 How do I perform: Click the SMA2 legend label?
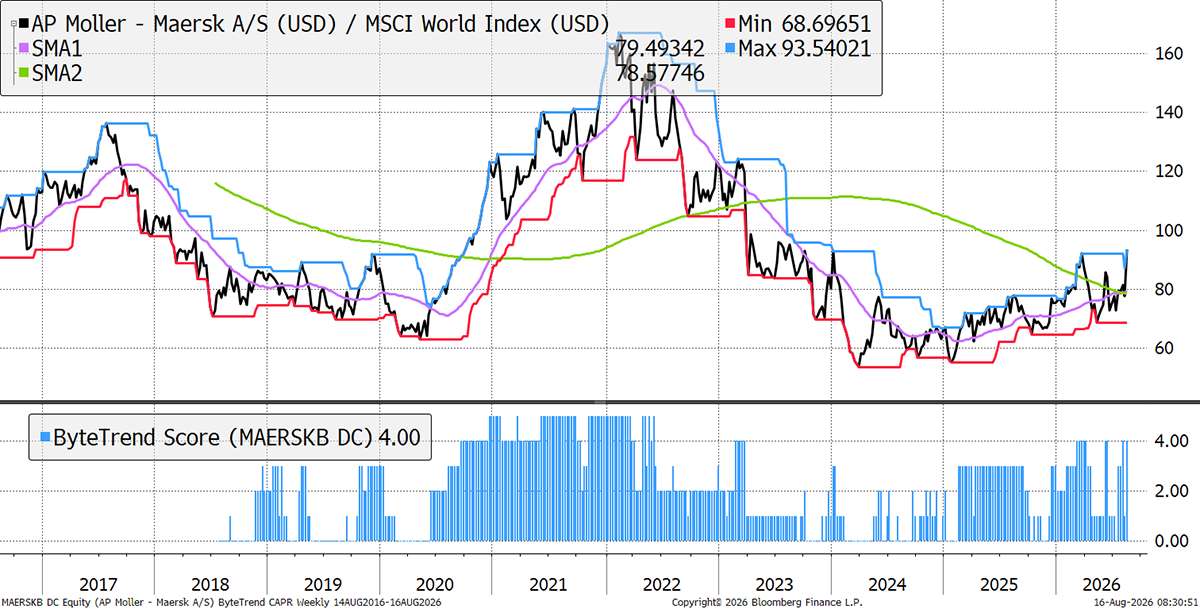(x=59, y=74)
